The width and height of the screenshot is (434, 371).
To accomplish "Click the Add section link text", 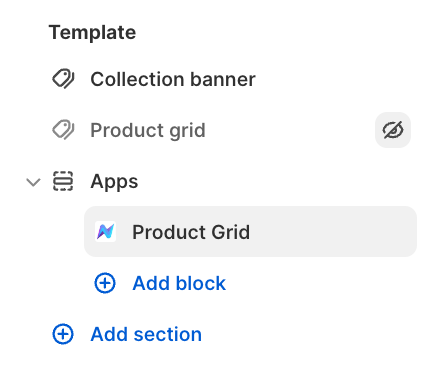I will tap(146, 334).
